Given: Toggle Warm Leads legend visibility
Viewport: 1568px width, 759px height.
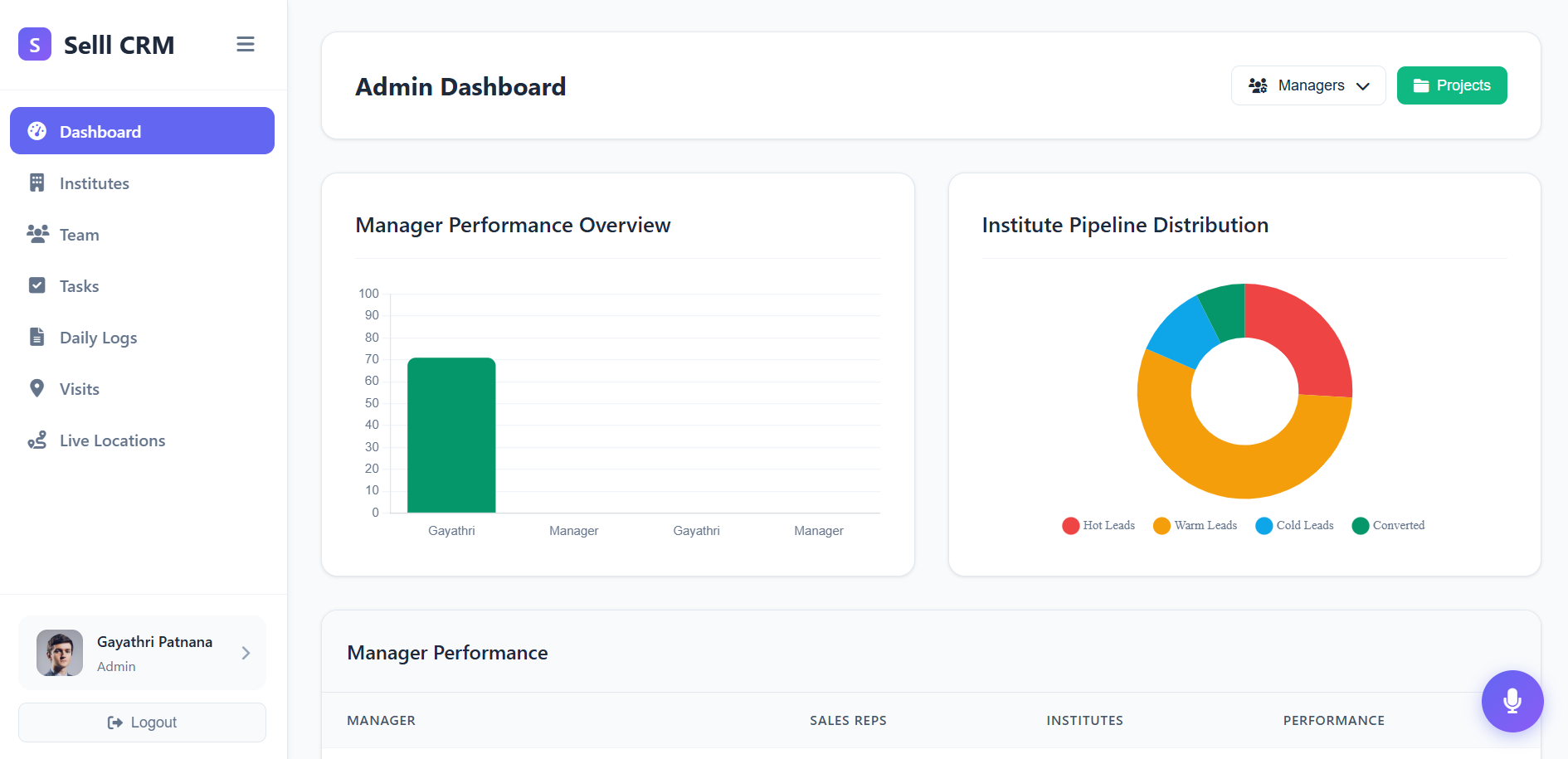Looking at the screenshot, I should pyautogui.click(x=1195, y=526).
